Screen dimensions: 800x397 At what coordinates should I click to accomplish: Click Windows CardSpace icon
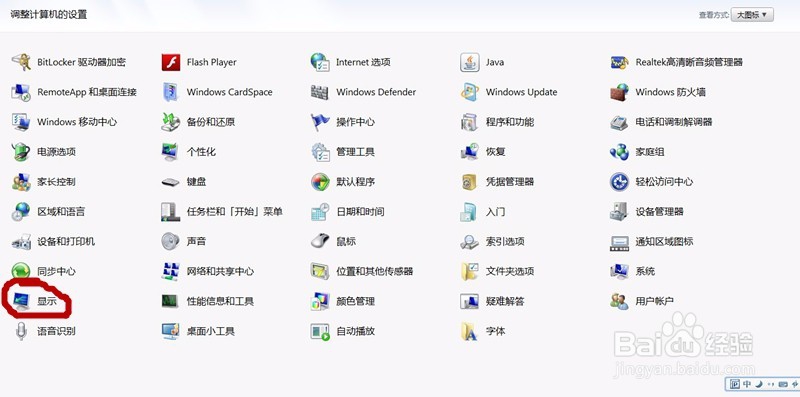(171, 92)
